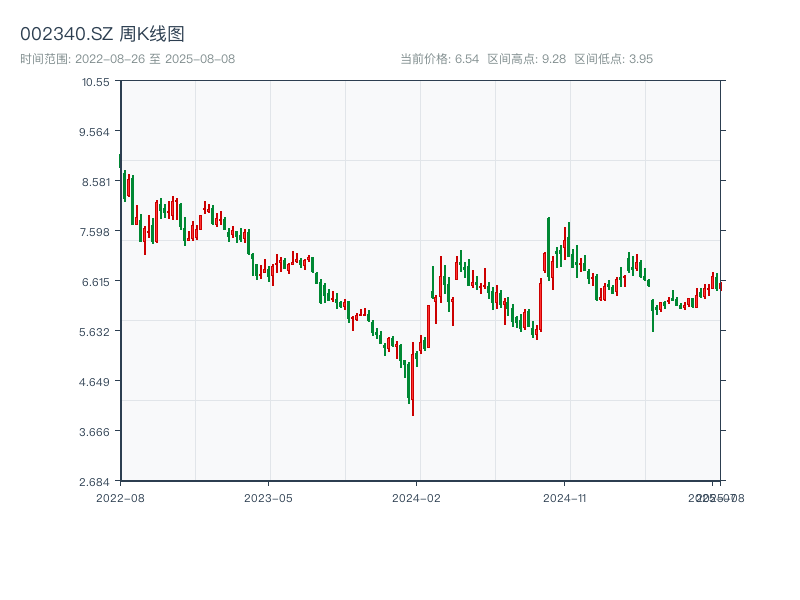Click the 2022-08 x-axis date label
This screenshot has height=600, width=800.
pos(120,497)
